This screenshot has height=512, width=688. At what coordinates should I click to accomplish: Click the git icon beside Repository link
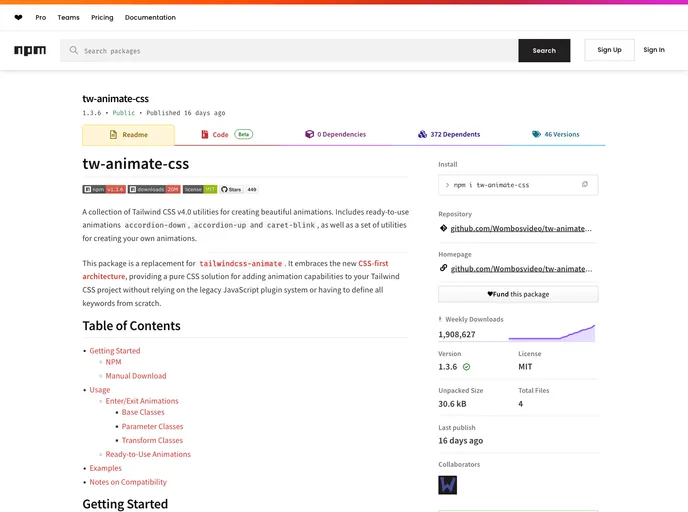(x=443, y=228)
